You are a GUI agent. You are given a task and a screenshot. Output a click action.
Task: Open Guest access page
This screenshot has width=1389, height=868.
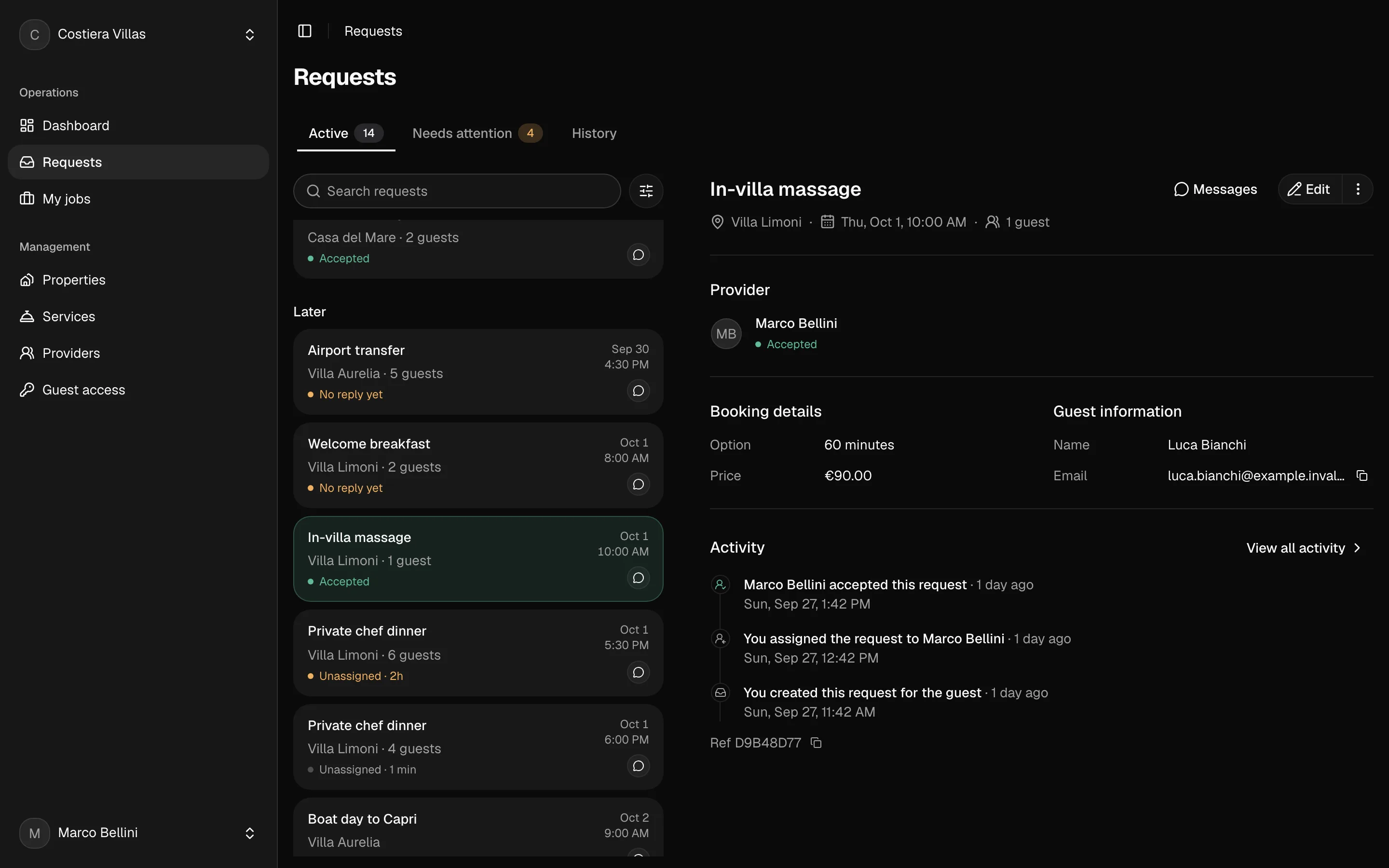pyautogui.click(x=138, y=391)
